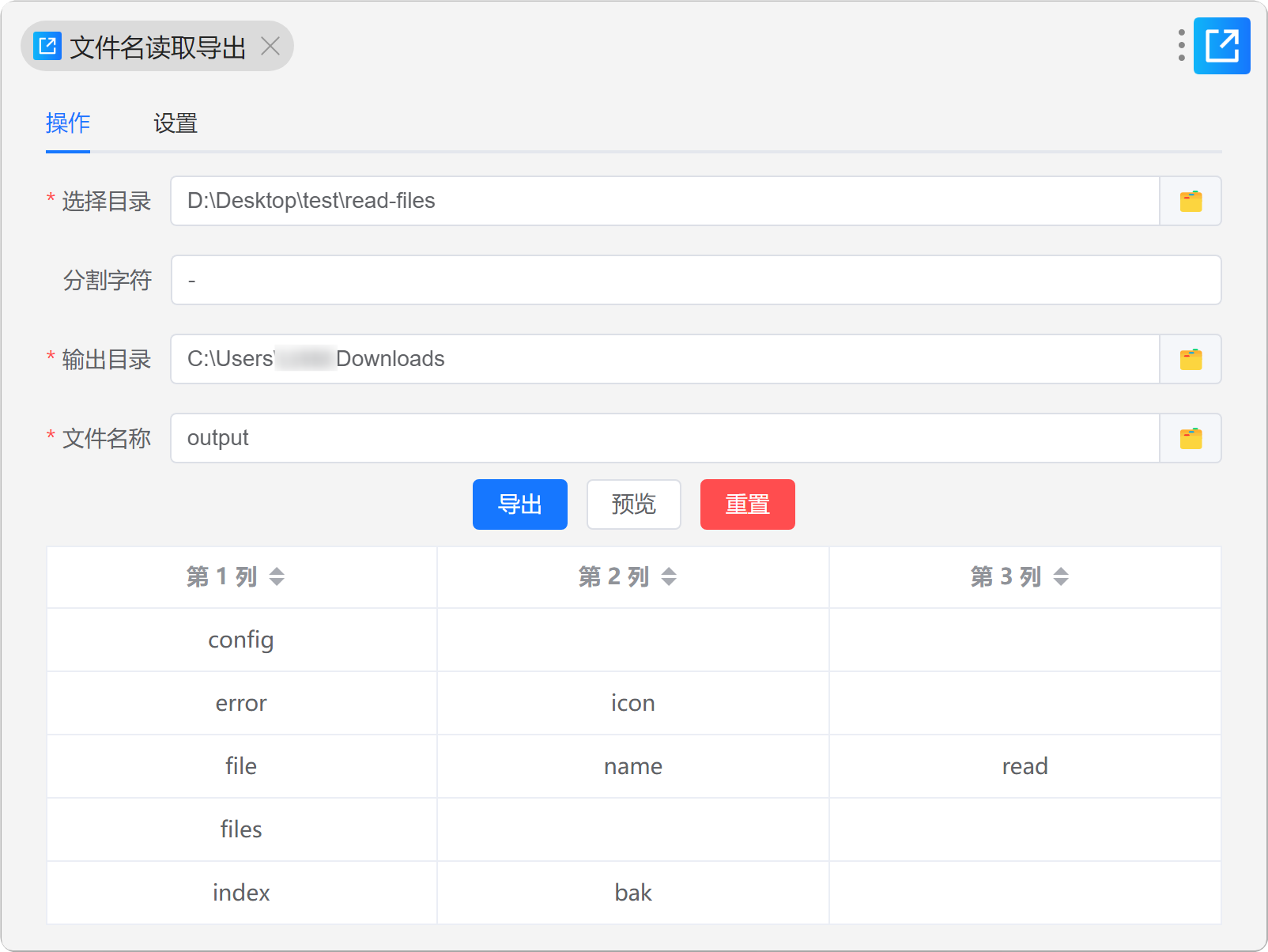Focus the 选择目录 path input field

664,202
